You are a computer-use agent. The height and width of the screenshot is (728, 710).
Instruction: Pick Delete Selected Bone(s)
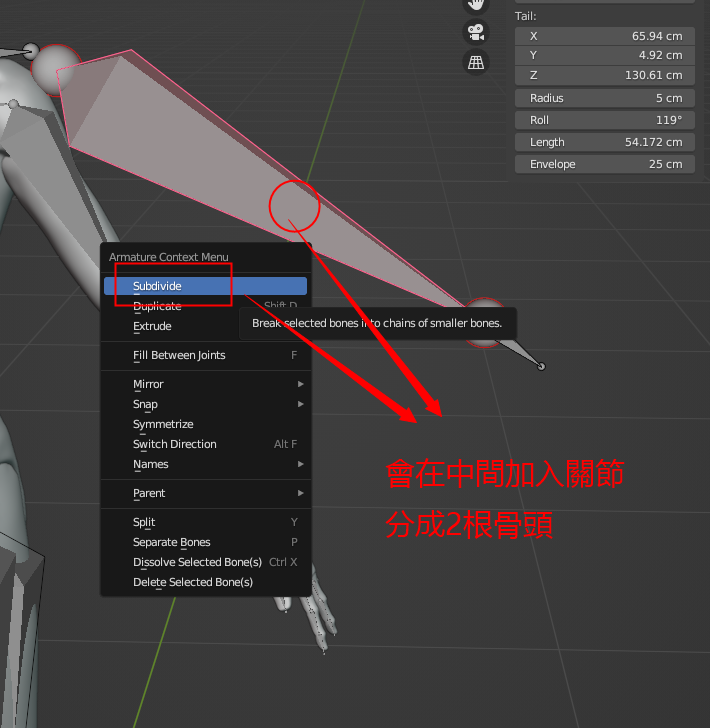point(193,582)
